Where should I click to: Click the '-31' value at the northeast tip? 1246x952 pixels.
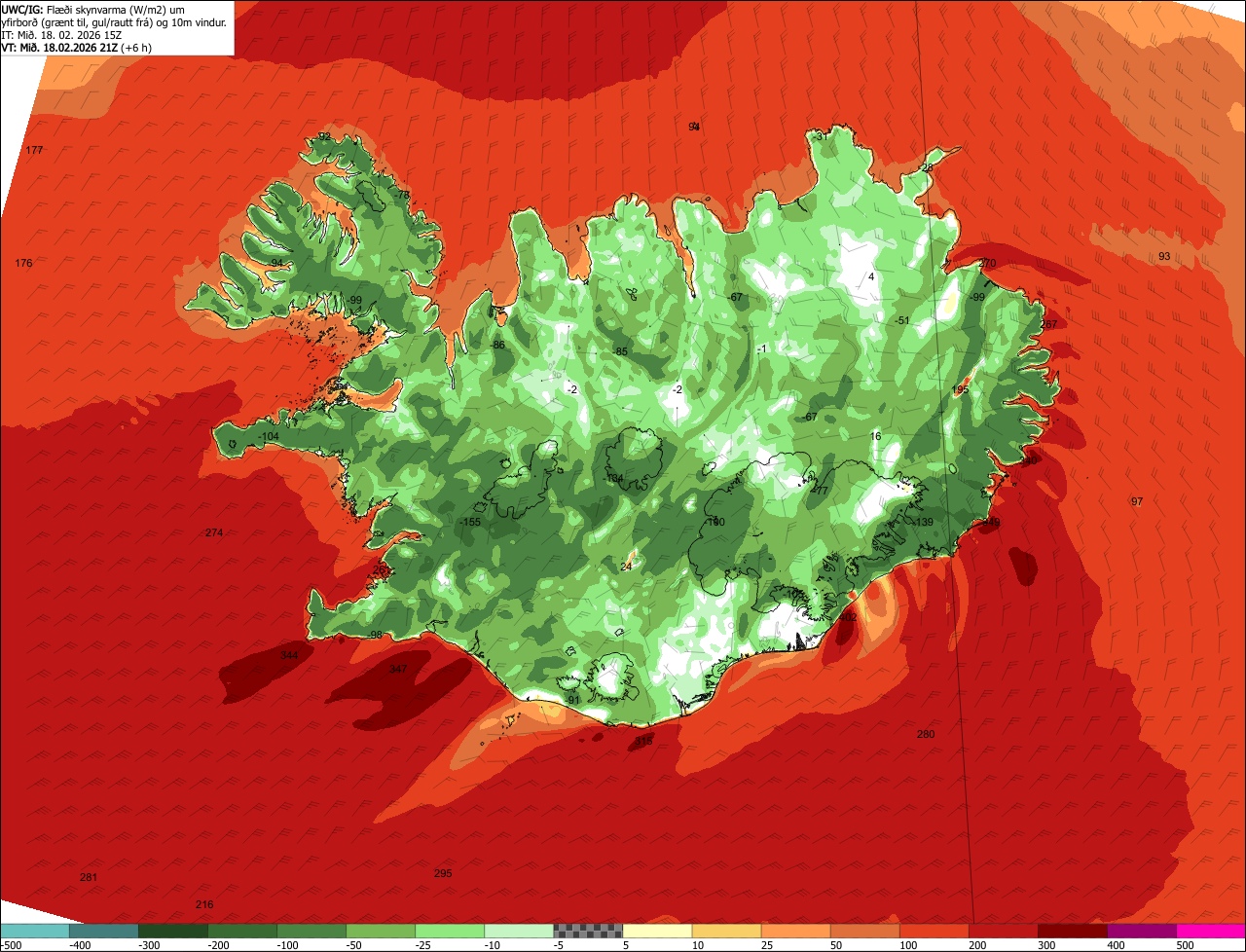coord(820,136)
